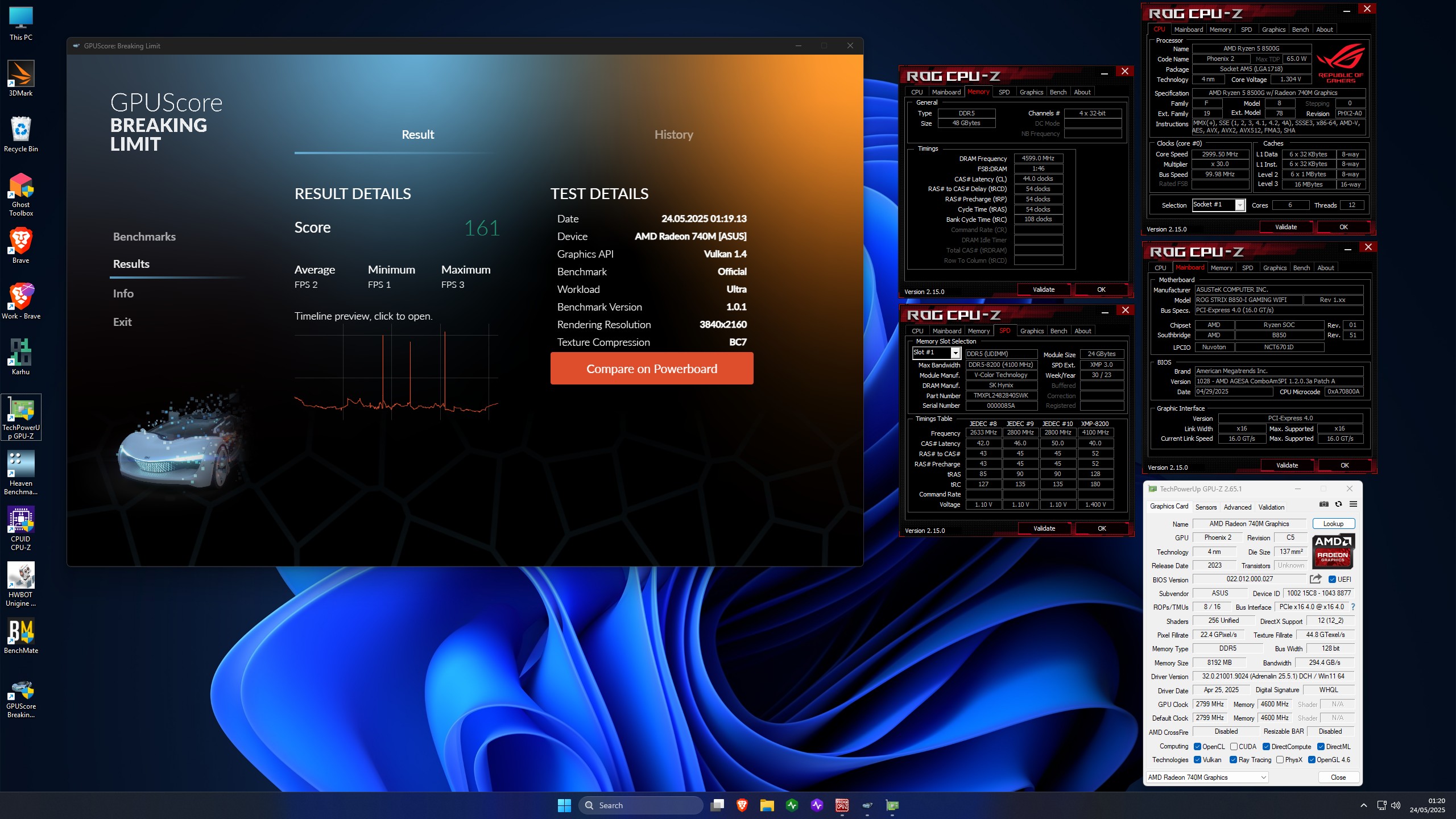1456x819 pixels.
Task: Toggle the Vulkan checkbox
Action: [1197, 760]
